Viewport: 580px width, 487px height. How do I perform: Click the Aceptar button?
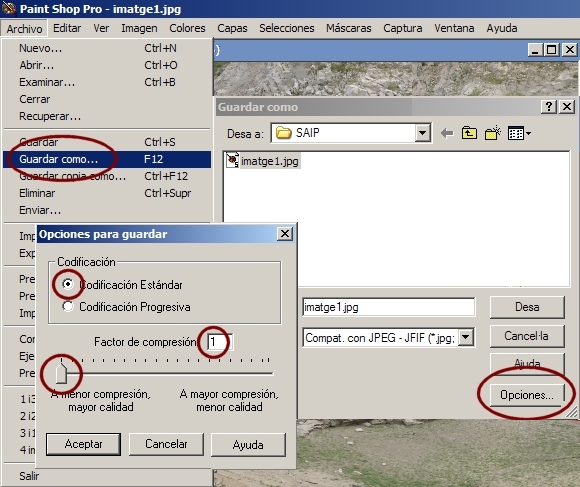[x=83, y=444]
